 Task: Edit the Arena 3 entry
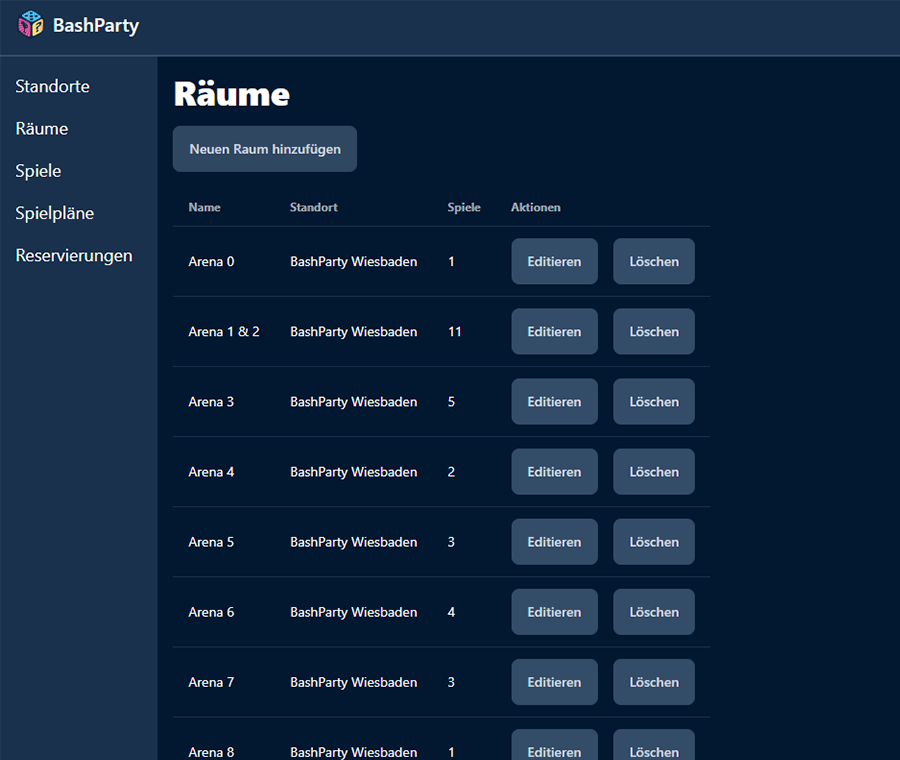pos(554,401)
